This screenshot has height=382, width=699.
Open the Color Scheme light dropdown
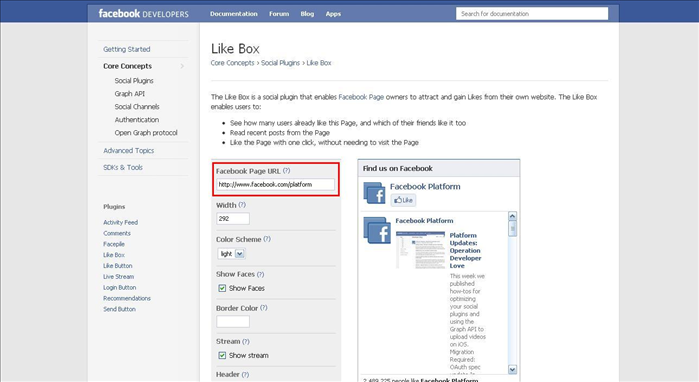[231, 254]
